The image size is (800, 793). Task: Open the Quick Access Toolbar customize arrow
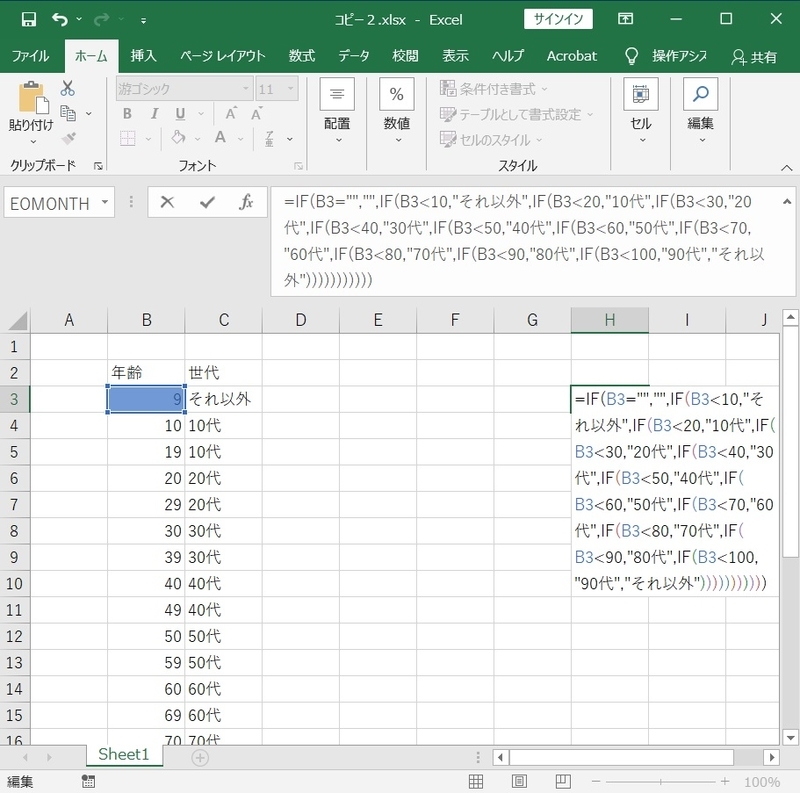pos(143,20)
